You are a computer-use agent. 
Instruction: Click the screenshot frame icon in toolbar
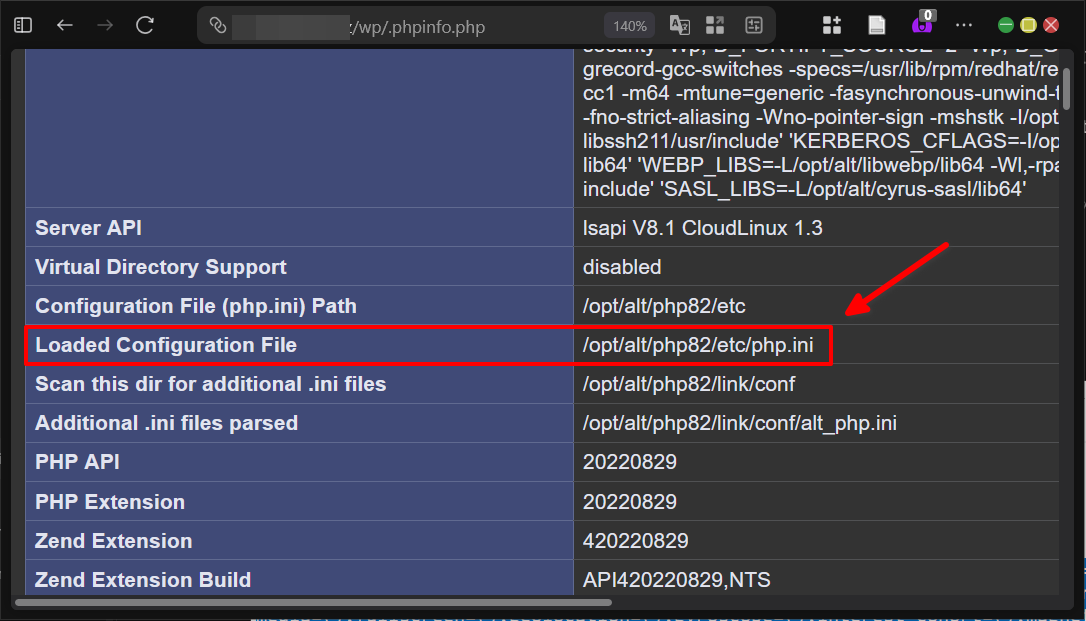(753, 25)
